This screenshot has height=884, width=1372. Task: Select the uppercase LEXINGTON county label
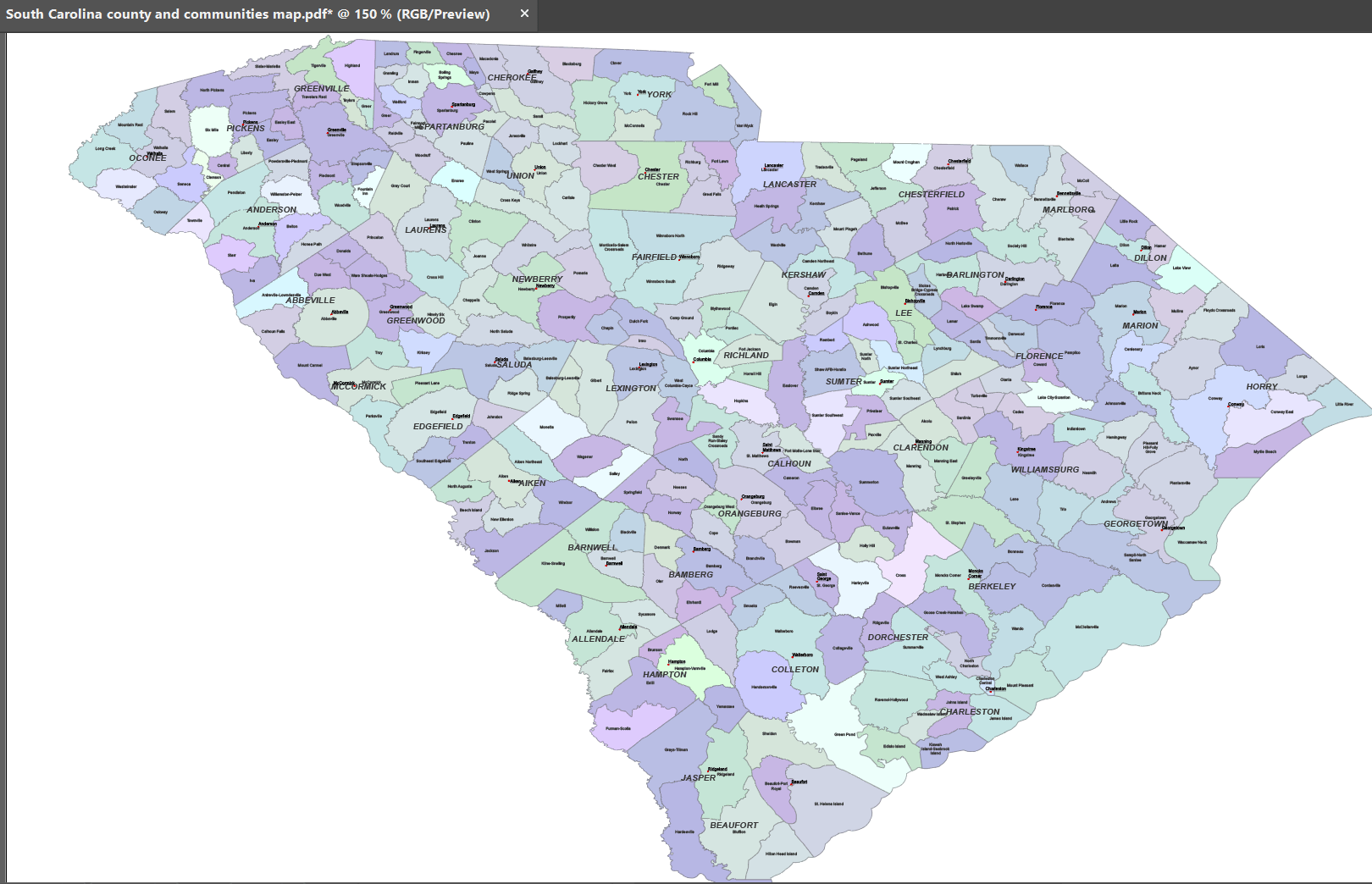(631, 389)
